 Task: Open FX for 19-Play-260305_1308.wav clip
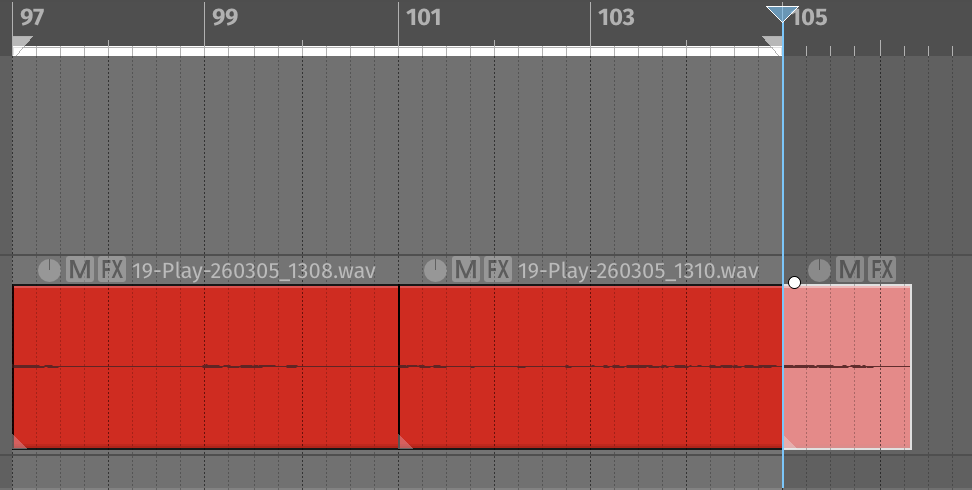(x=113, y=270)
